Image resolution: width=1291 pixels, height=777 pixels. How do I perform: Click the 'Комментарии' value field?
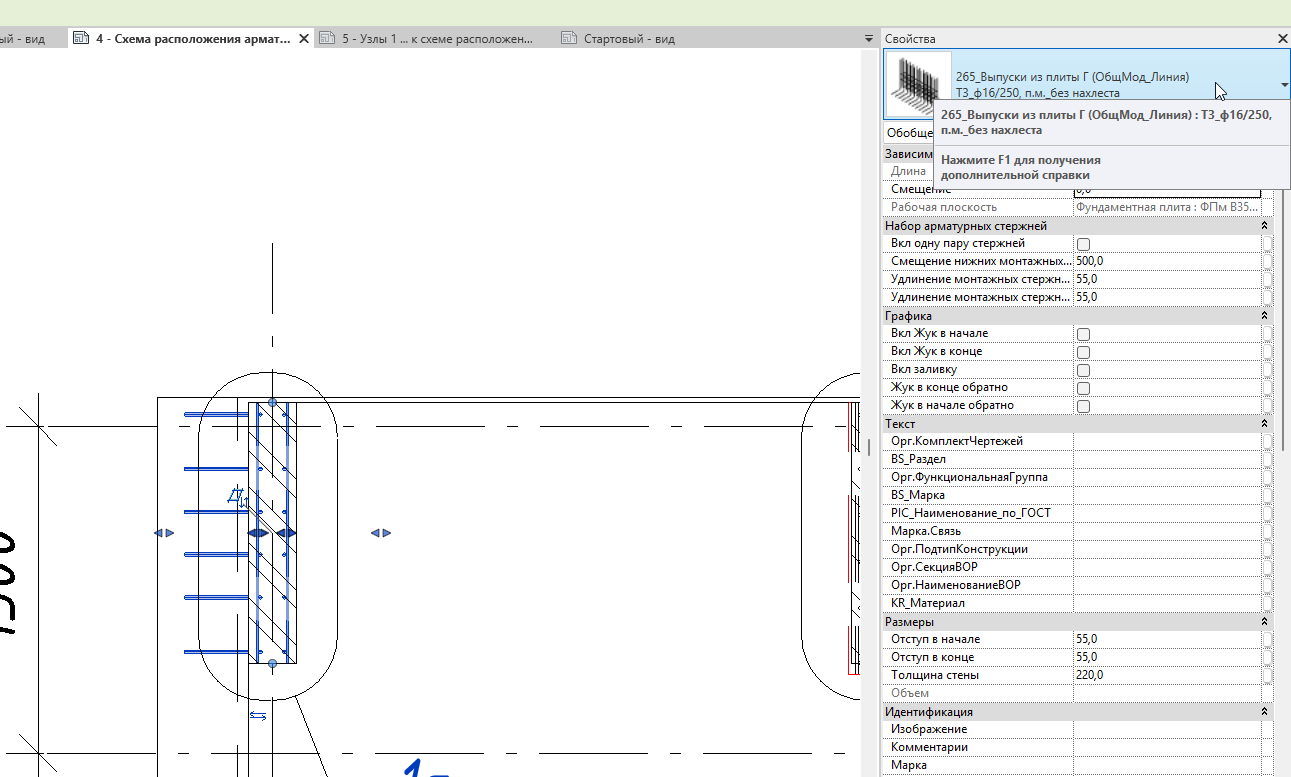1166,747
